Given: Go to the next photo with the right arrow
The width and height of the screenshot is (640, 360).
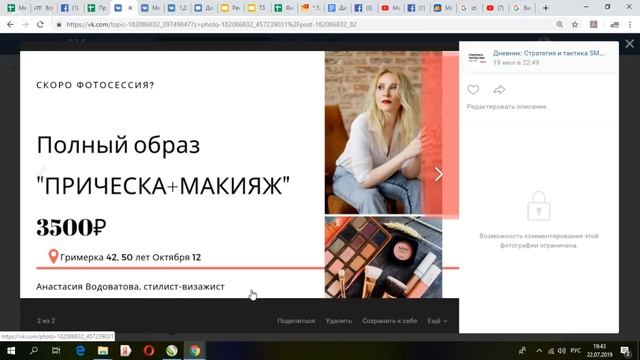Looking at the screenshot, I should point(439,174).
